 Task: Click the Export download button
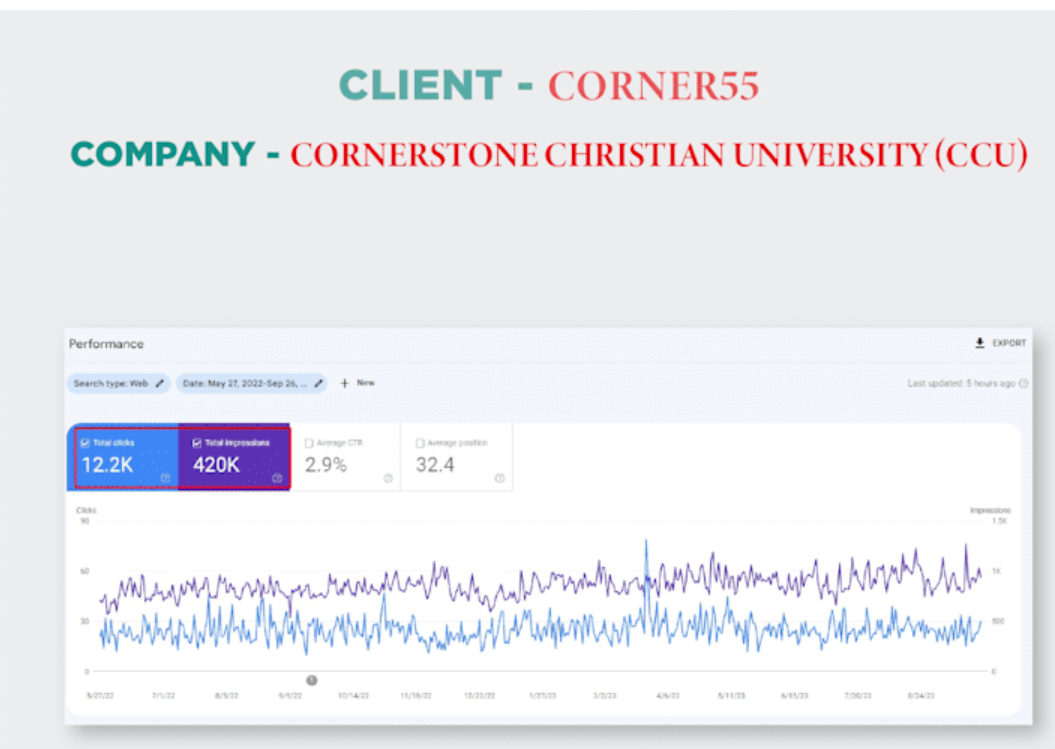click(x=1000, y=343)
